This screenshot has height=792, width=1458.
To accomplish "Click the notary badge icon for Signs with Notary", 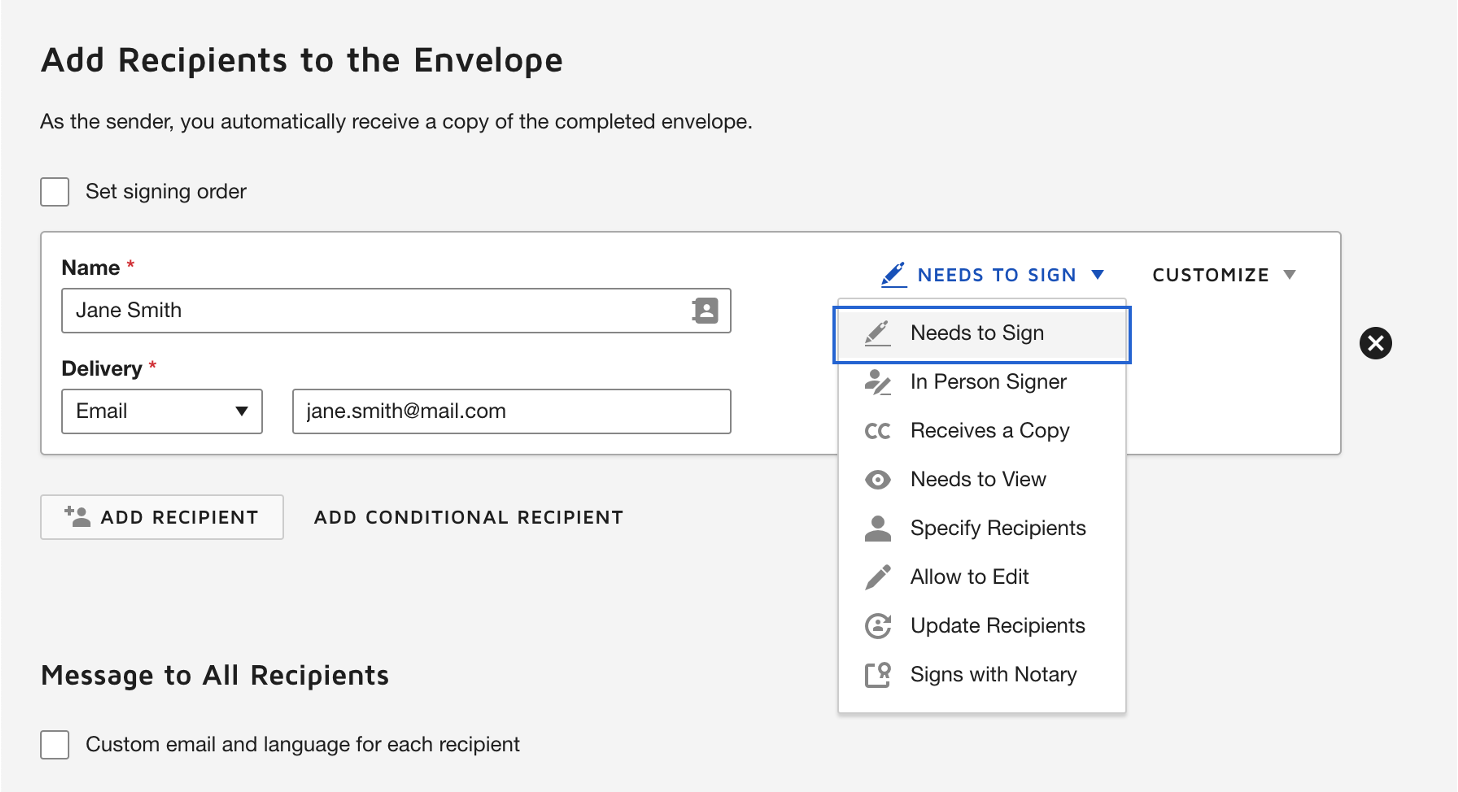I will point(877,674).
